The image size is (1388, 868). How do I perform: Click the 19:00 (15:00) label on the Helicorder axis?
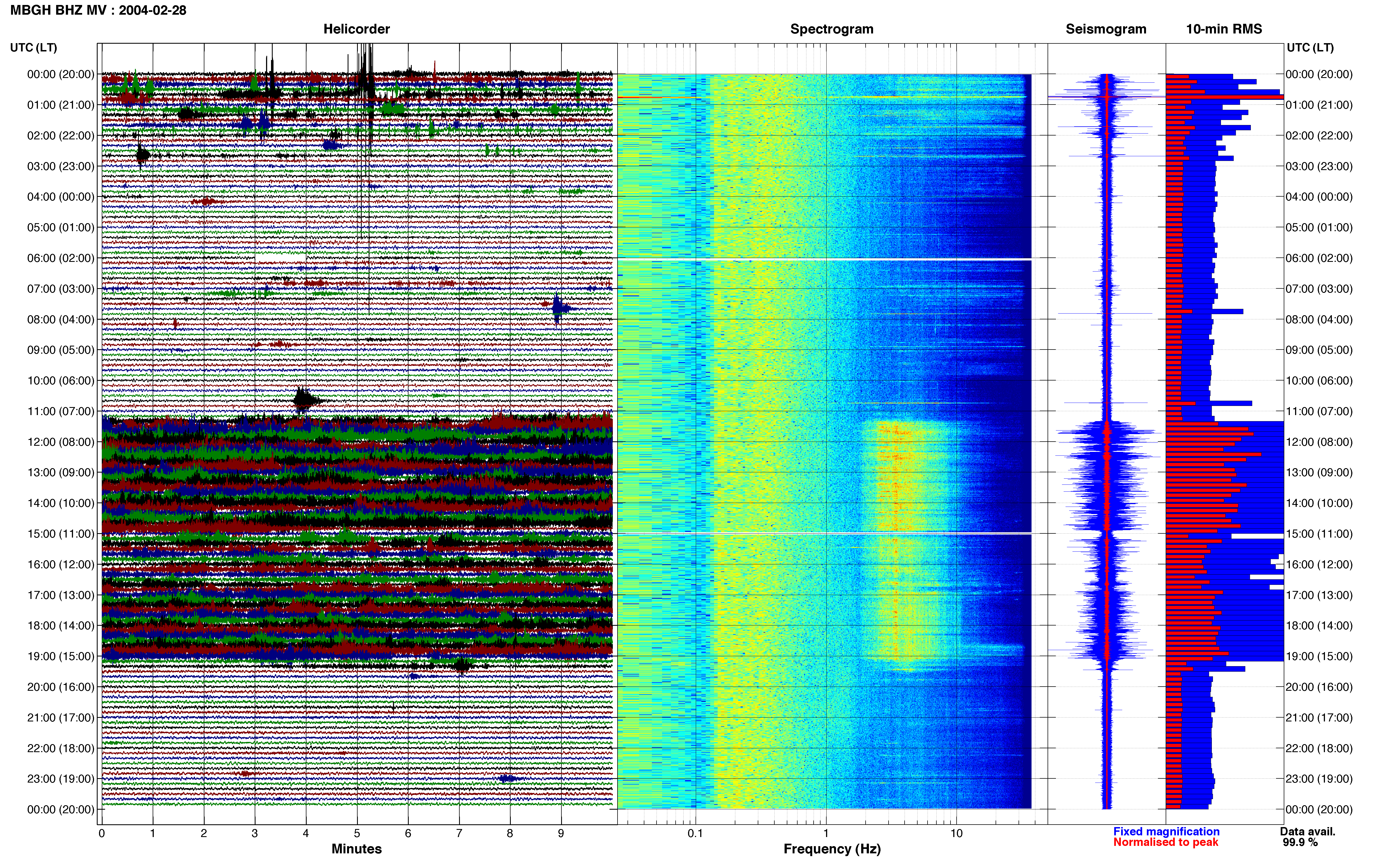(60, 656)
